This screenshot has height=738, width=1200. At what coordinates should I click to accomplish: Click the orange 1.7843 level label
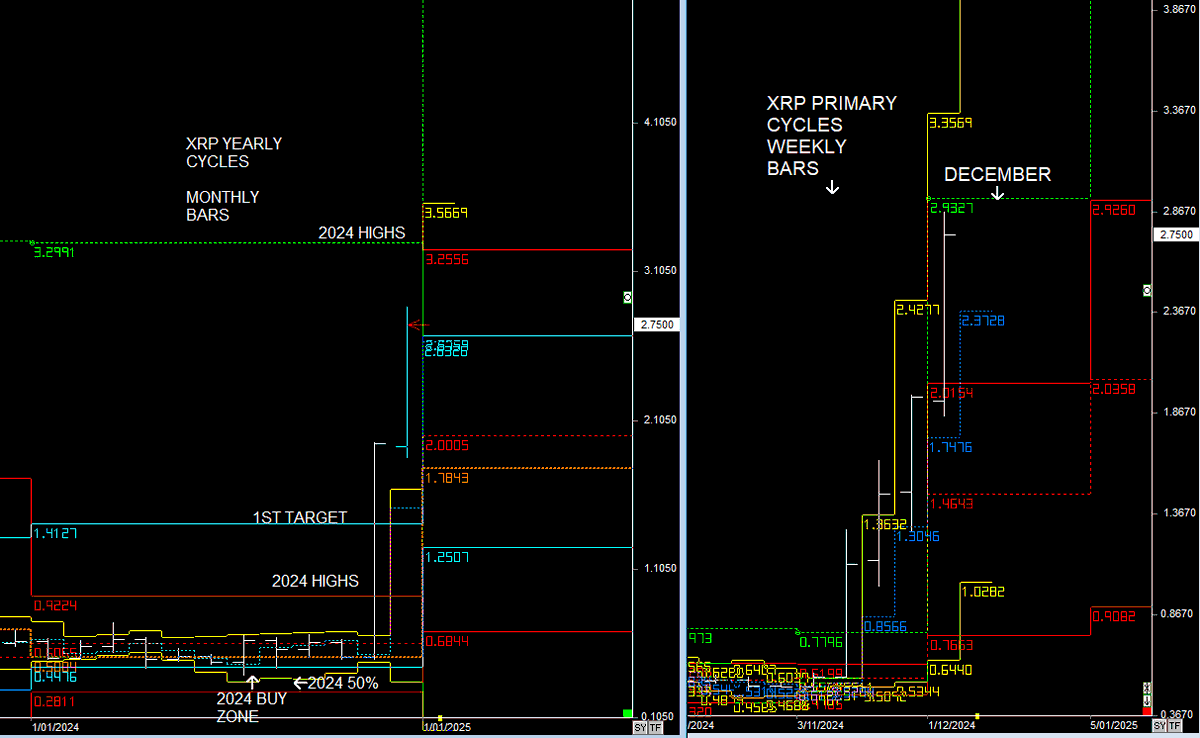point(447,478)
